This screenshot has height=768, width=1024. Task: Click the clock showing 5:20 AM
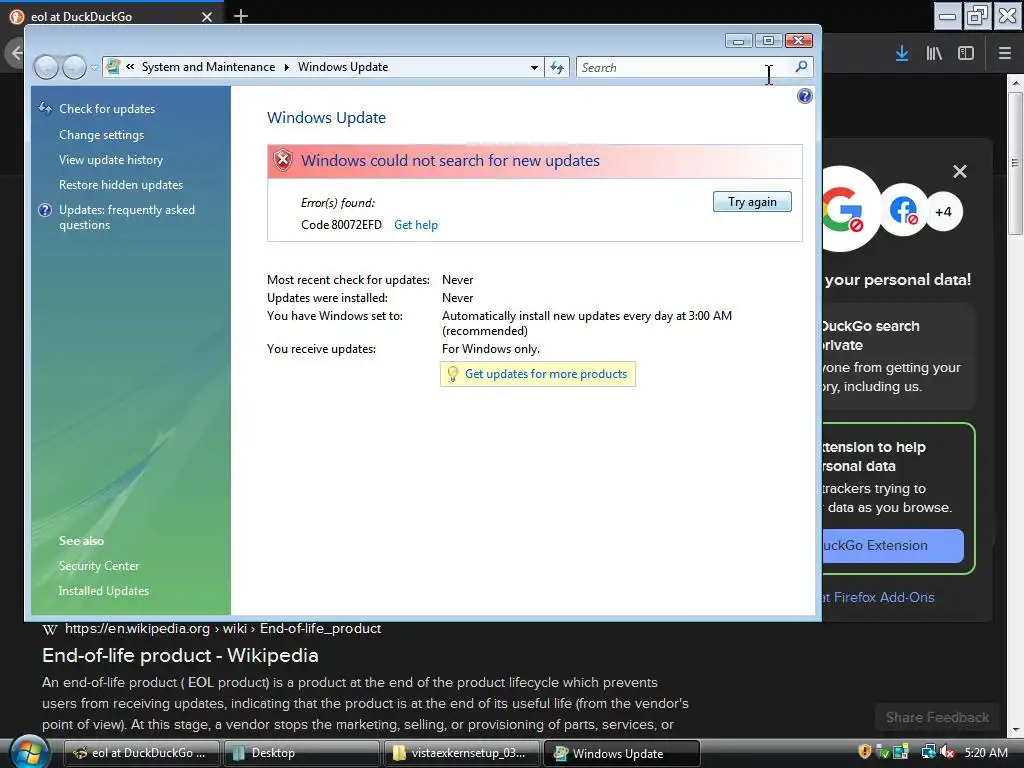[986, 752]
